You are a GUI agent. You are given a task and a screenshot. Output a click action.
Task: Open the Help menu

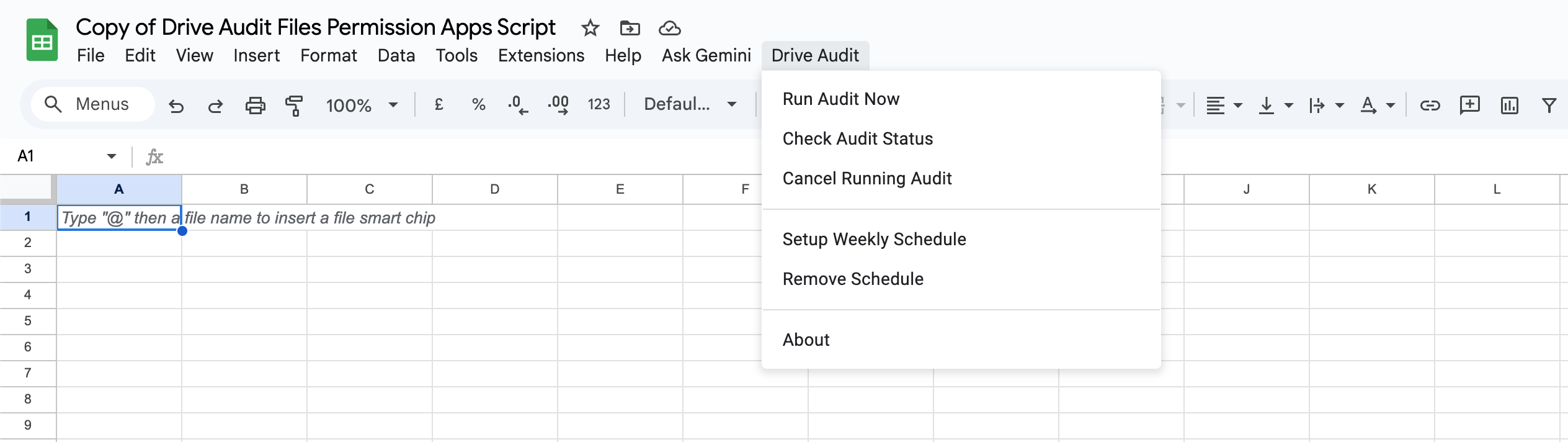tap(623, 55)
